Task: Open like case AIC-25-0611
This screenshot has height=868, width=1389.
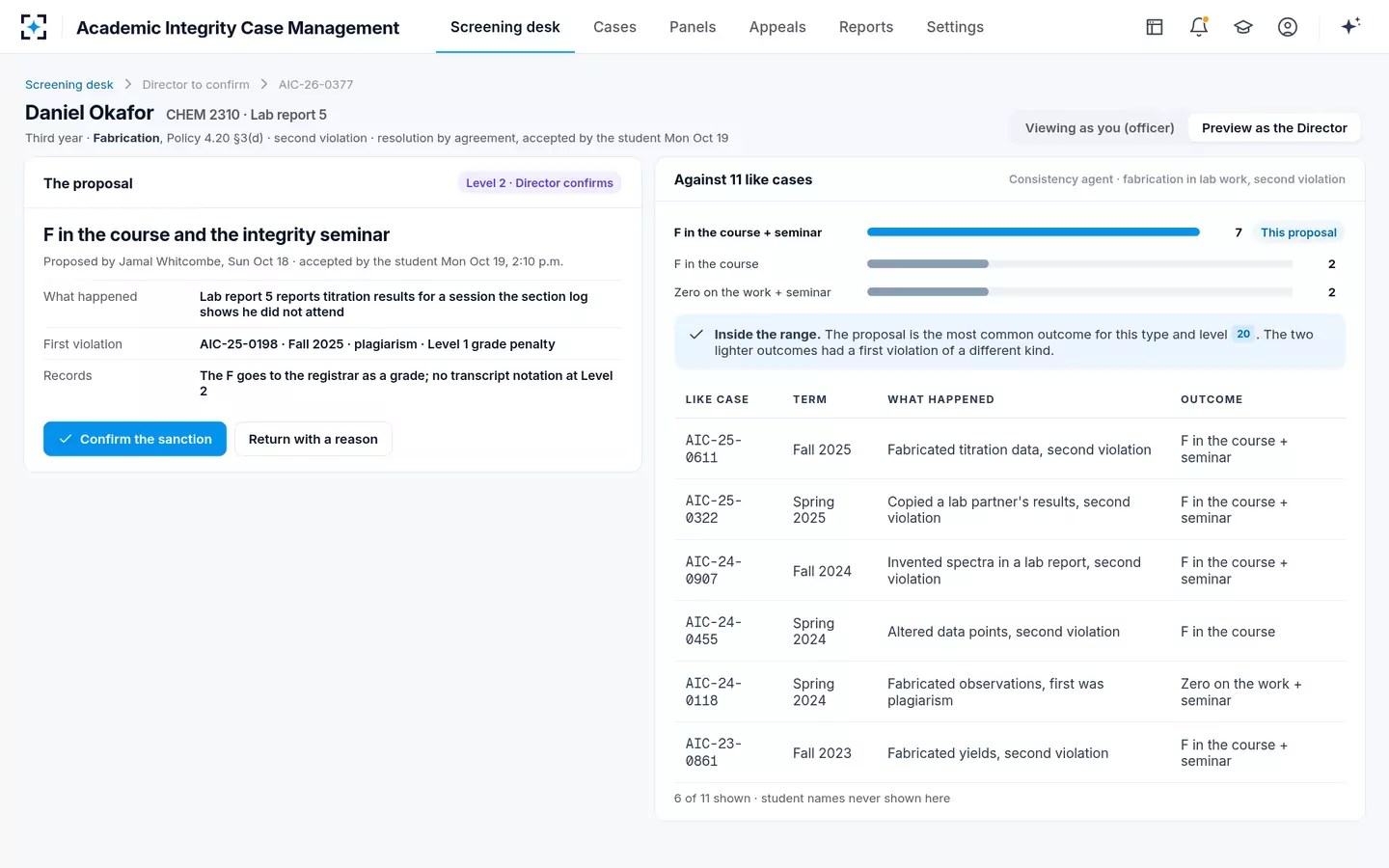Action: coord(714,448)
